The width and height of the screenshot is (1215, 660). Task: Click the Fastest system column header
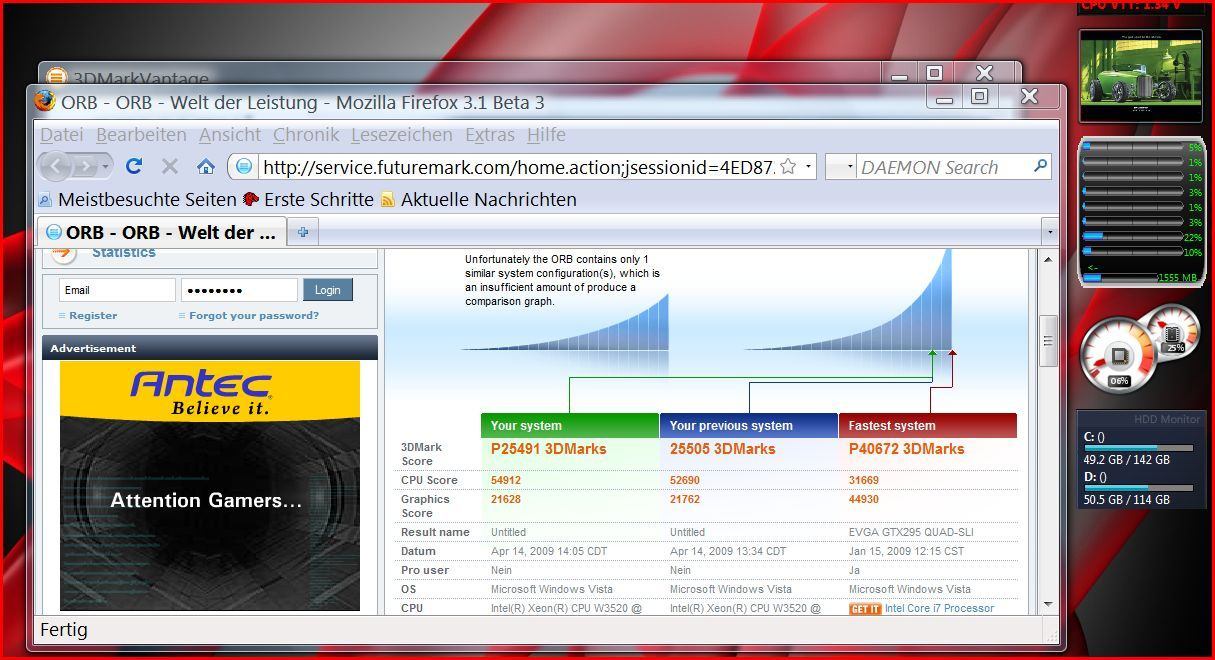[928, 426]
